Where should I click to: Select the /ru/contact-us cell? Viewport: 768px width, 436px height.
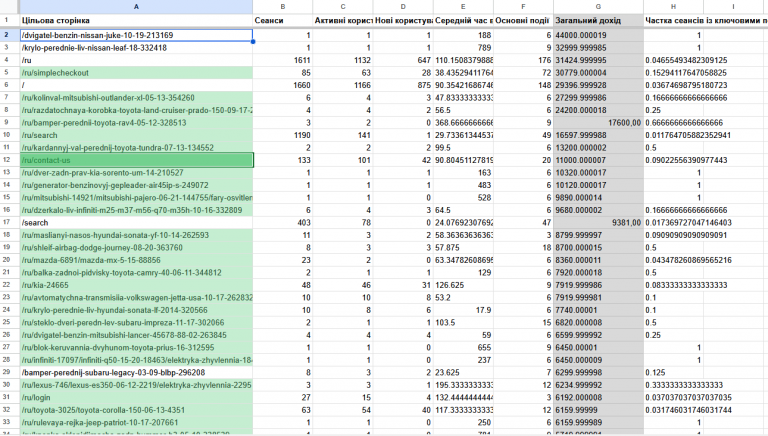pos(136,160)
